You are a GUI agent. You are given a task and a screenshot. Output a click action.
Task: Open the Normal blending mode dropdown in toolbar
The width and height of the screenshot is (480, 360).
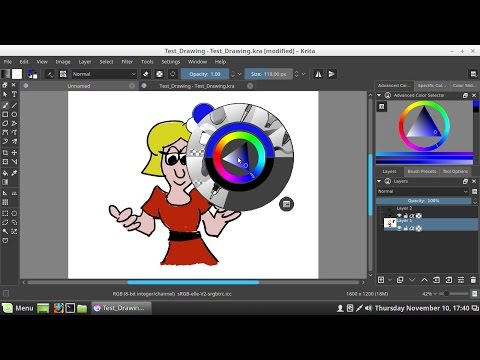tap(104, 74)
